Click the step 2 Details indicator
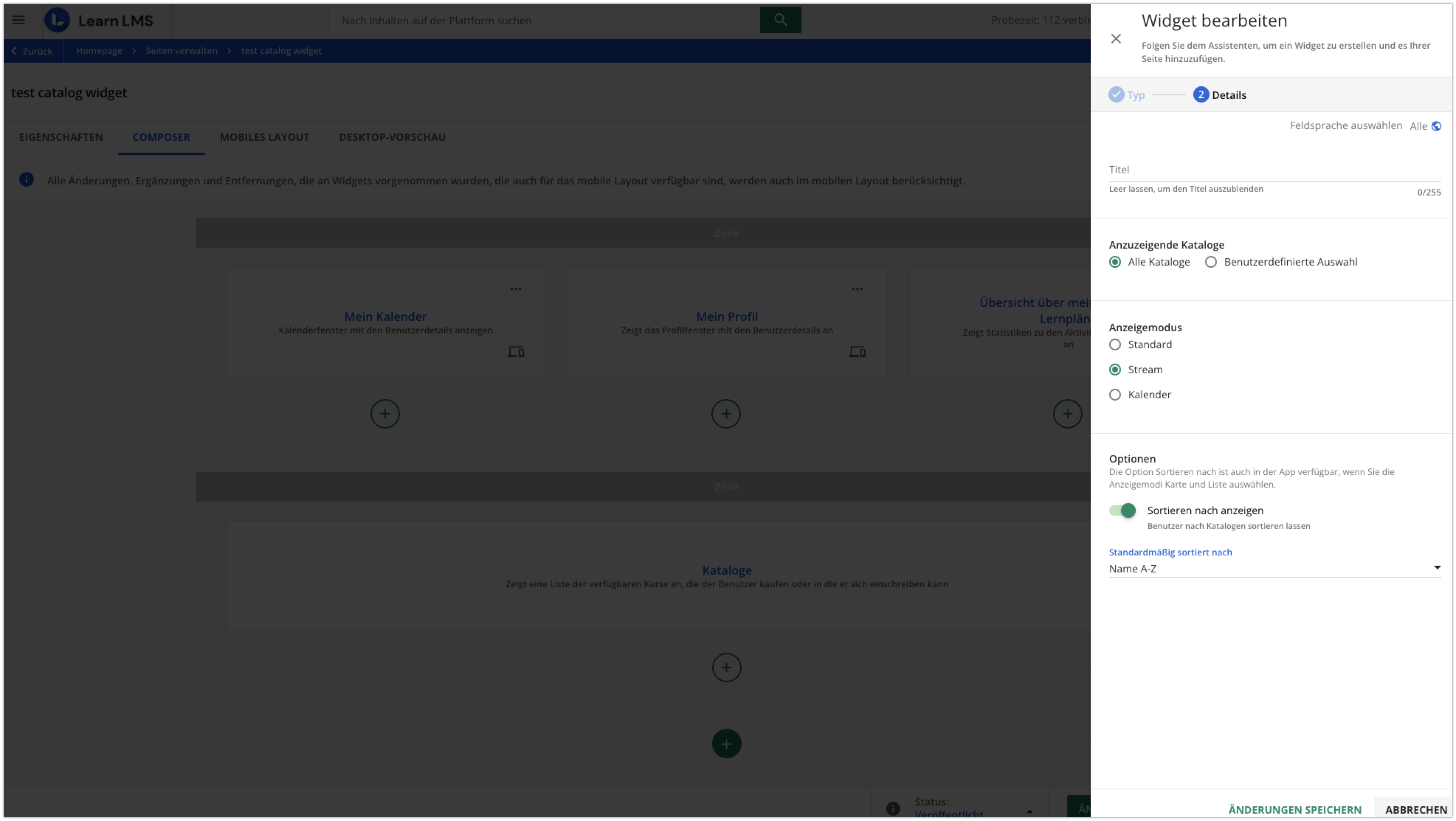This screenshot has width=1456, height=821. coord(1201,94)
